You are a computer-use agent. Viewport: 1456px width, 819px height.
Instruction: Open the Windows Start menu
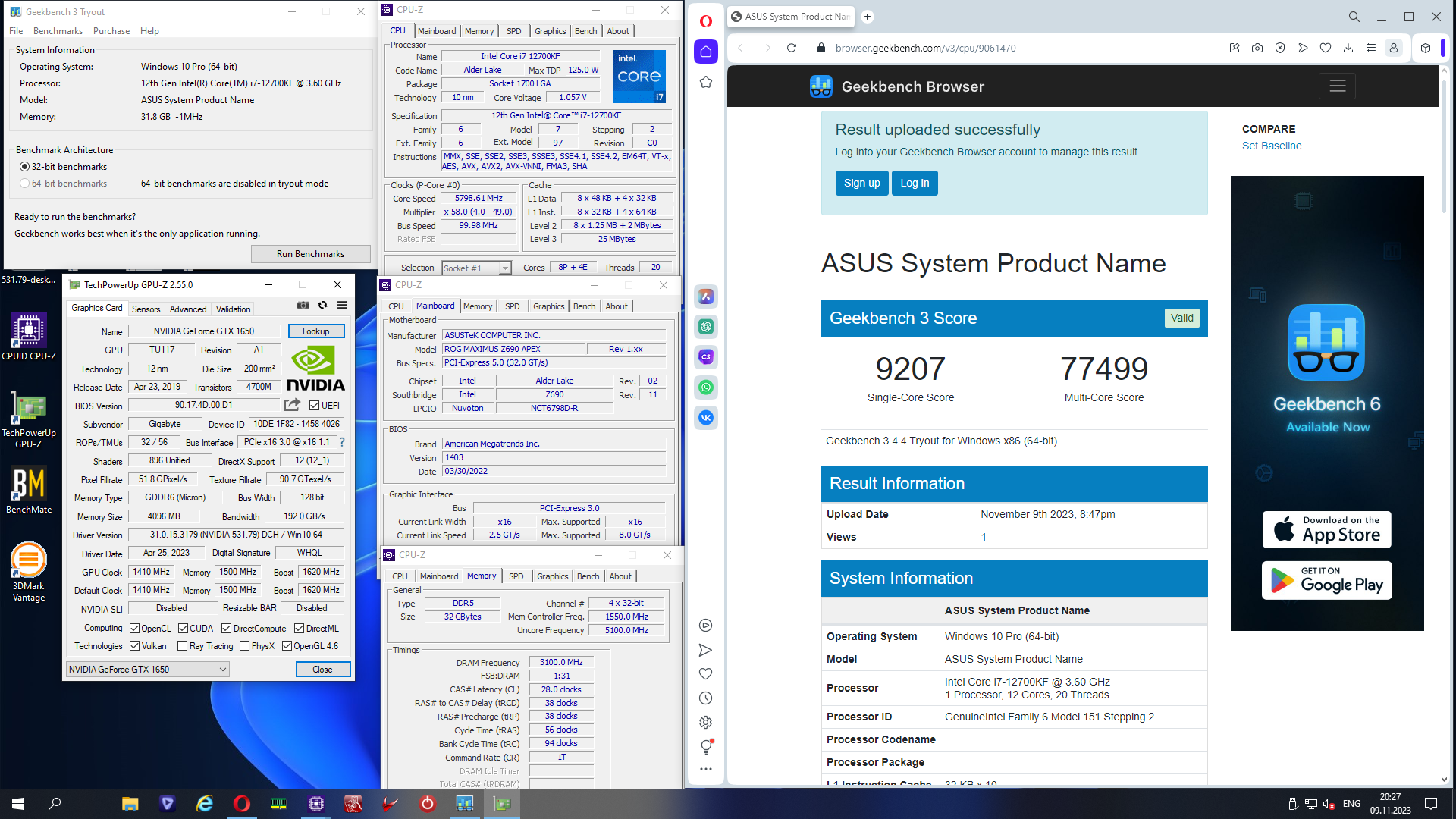click(18, 804)
